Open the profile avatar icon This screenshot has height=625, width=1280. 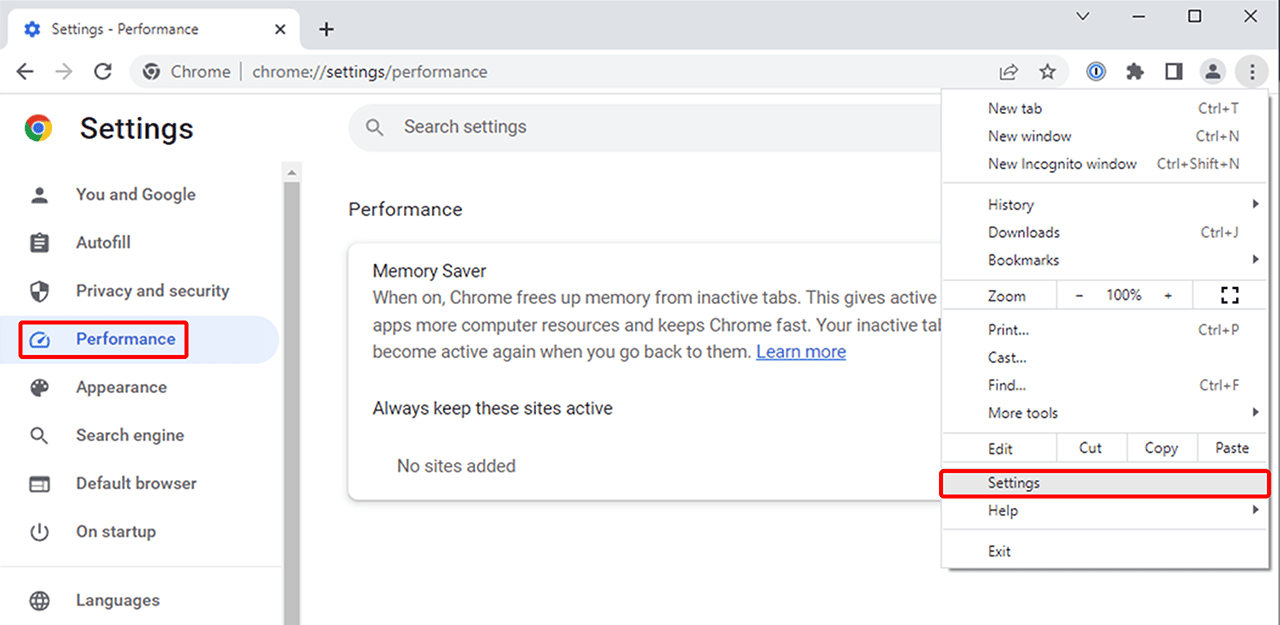pos(1212,72)
